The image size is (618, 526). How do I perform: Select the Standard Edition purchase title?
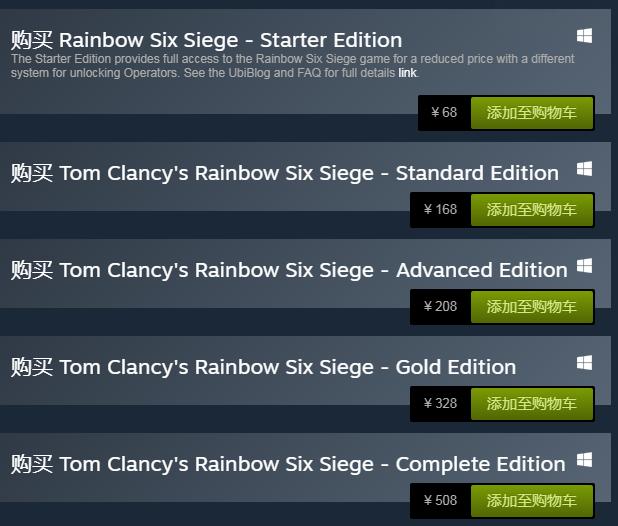pyautogui.click(x=284, y=173)
